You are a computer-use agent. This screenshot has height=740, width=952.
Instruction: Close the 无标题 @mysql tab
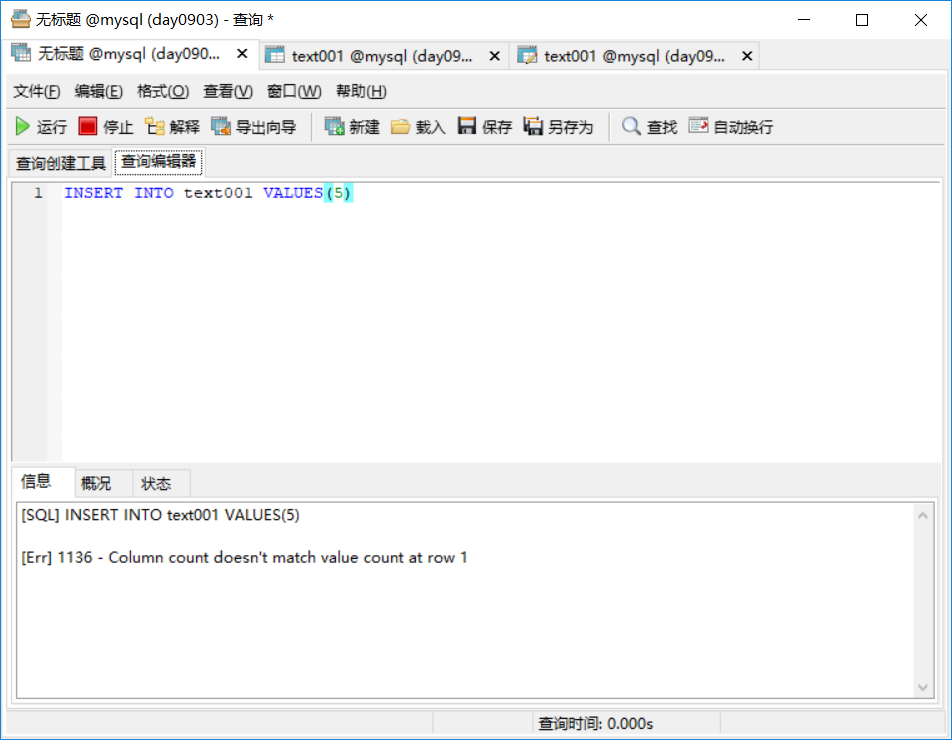coord(242,54)
